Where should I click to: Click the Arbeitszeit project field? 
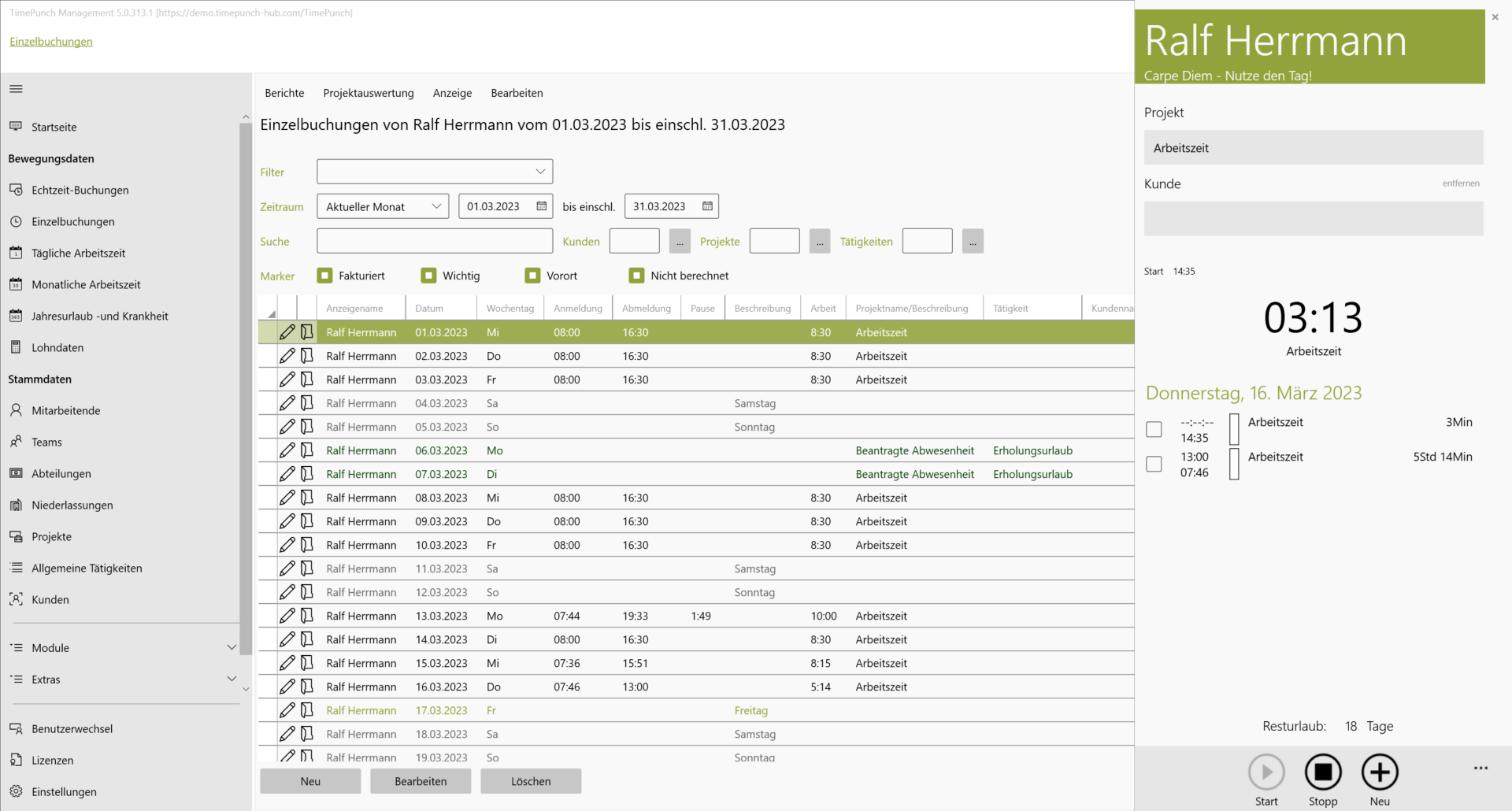(x=1314, y=148)
